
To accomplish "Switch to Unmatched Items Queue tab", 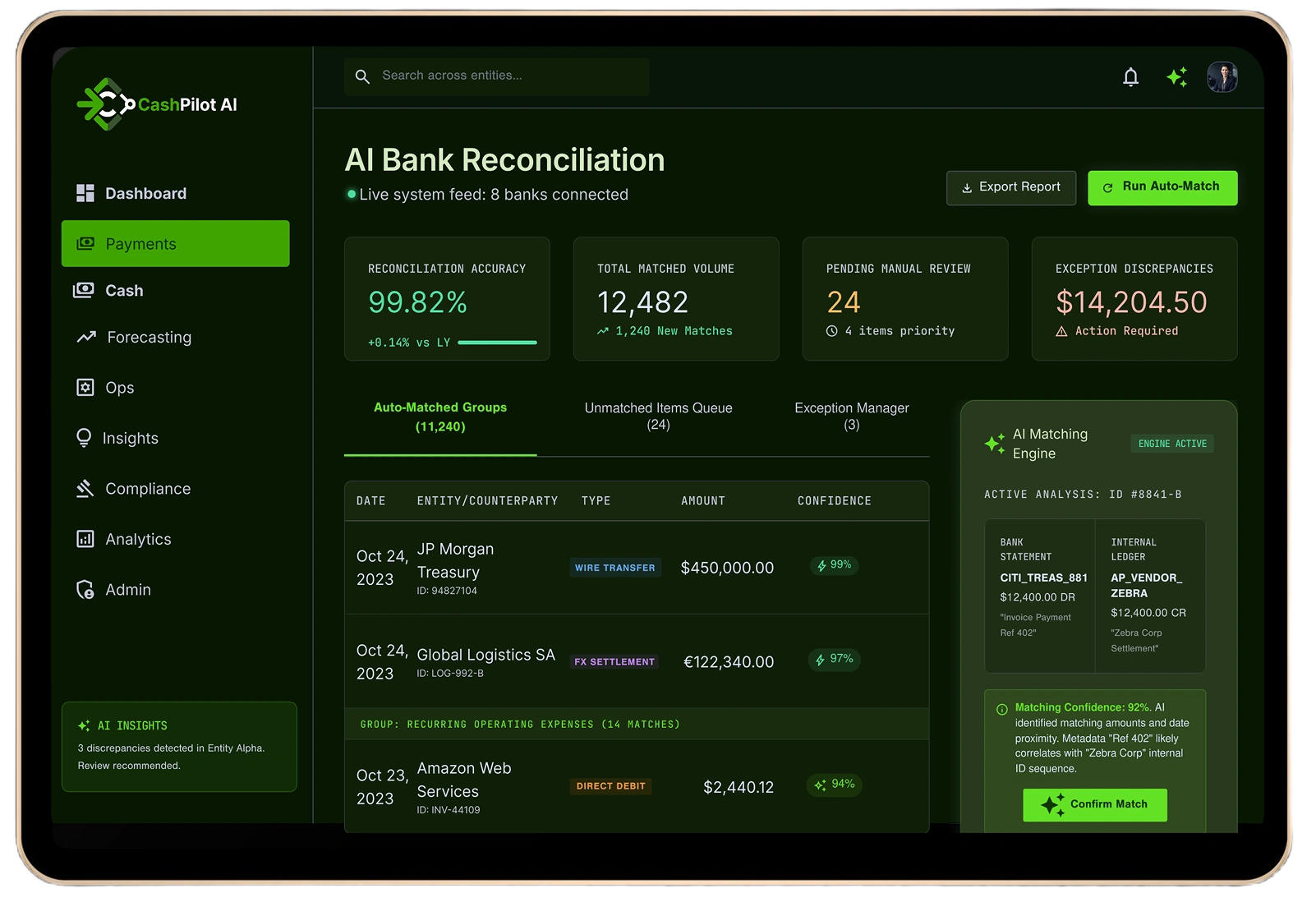I will coord(658,417).
